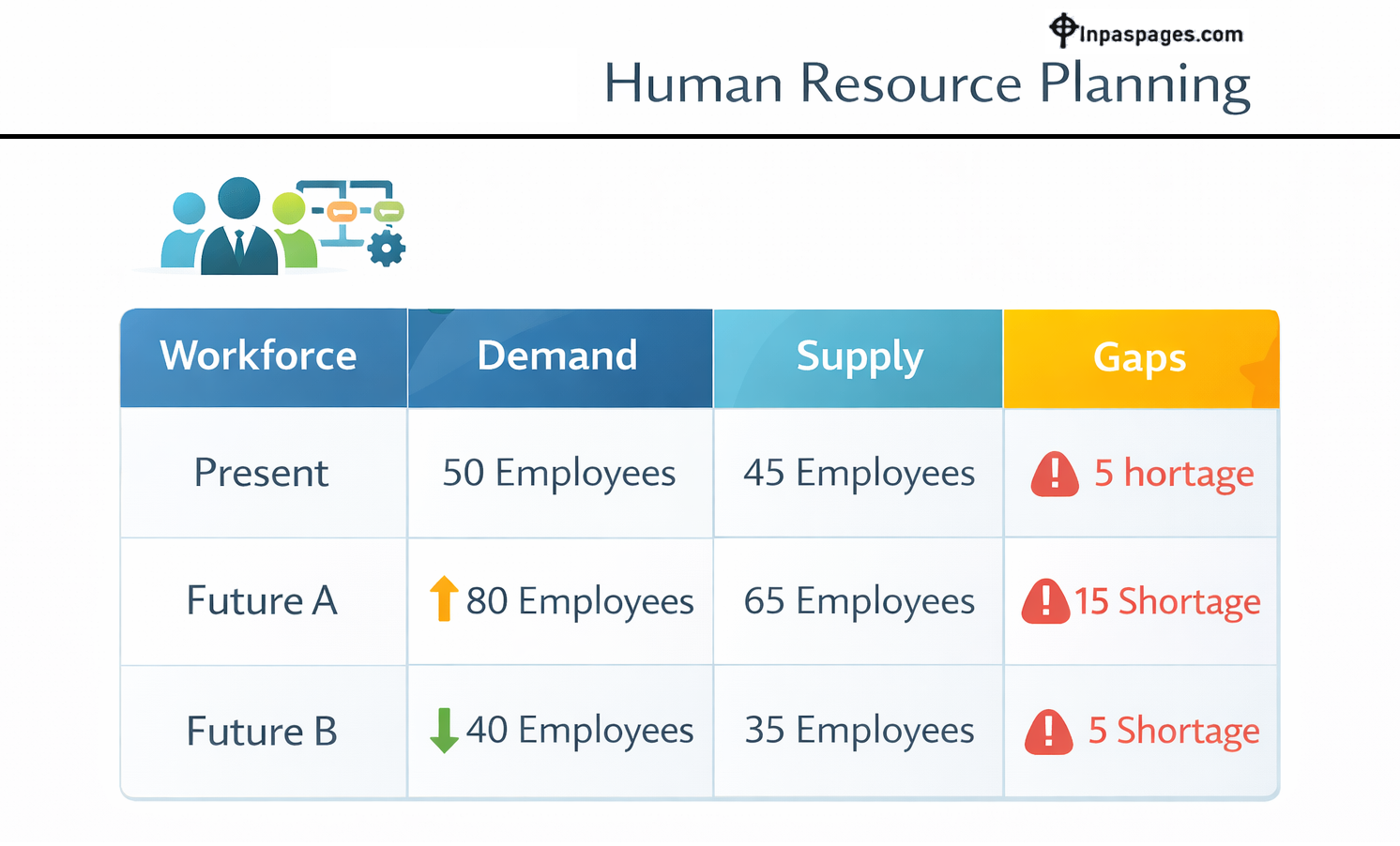
Task: Click the 50 Employees demand cell
Action: click(x=559, y=473)
